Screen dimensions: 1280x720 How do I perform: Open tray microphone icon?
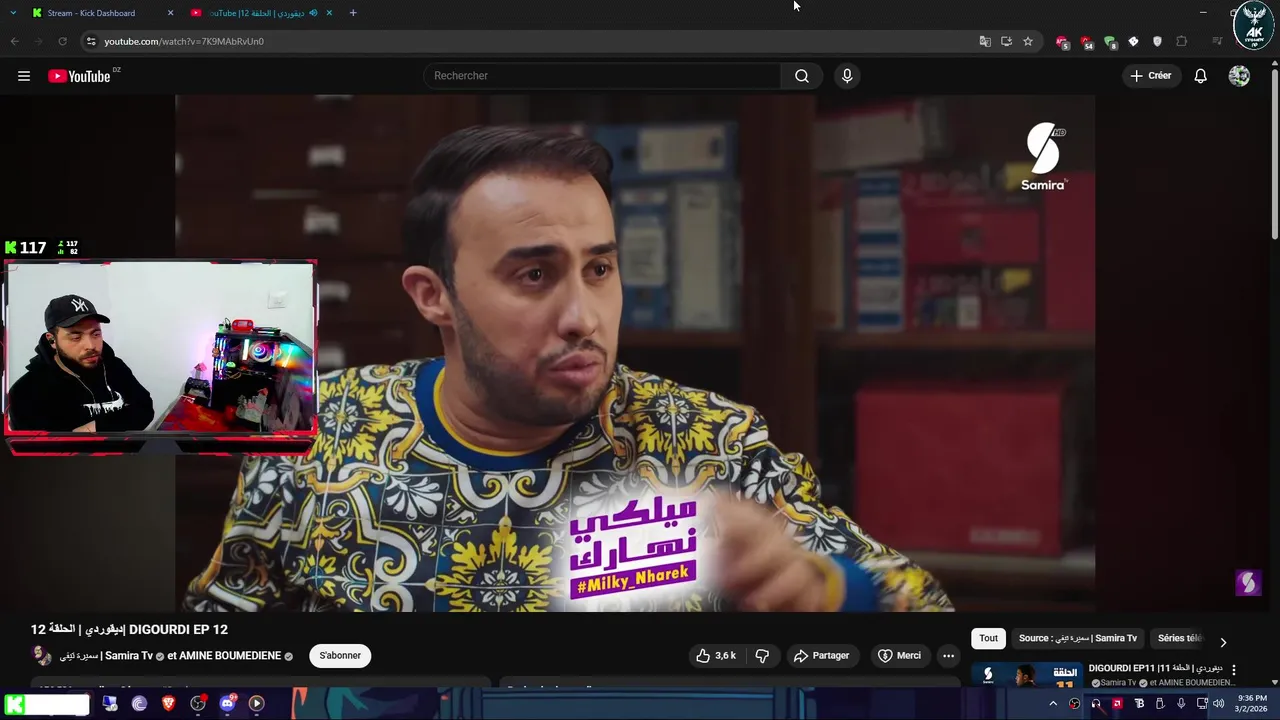click(1181, 704)
